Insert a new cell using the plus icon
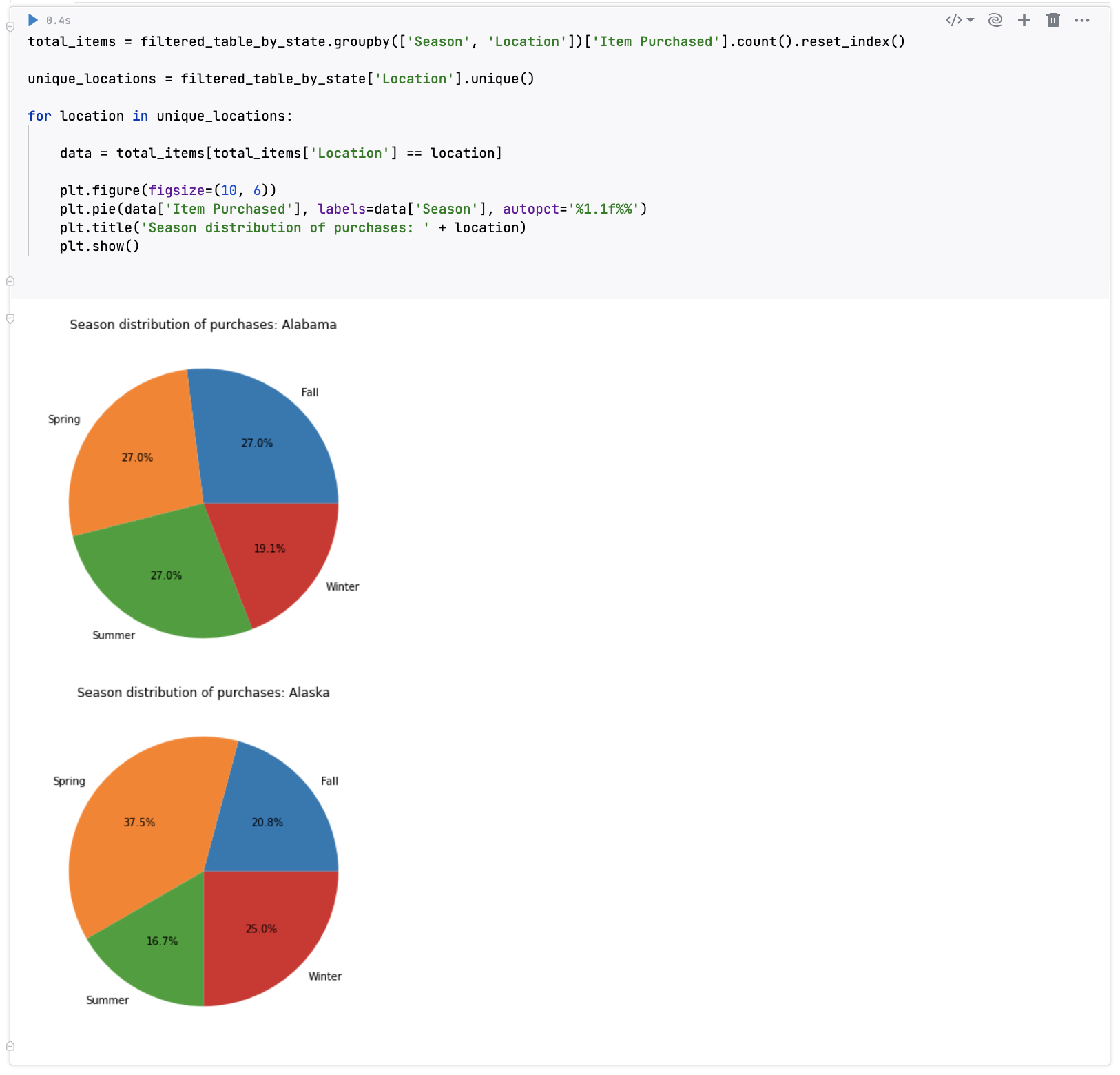1120x1075 pixels. coord(1024,20)
